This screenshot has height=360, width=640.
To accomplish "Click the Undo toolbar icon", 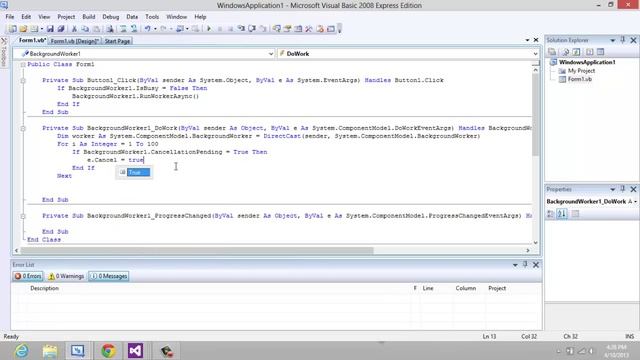I will coord(147,29).
